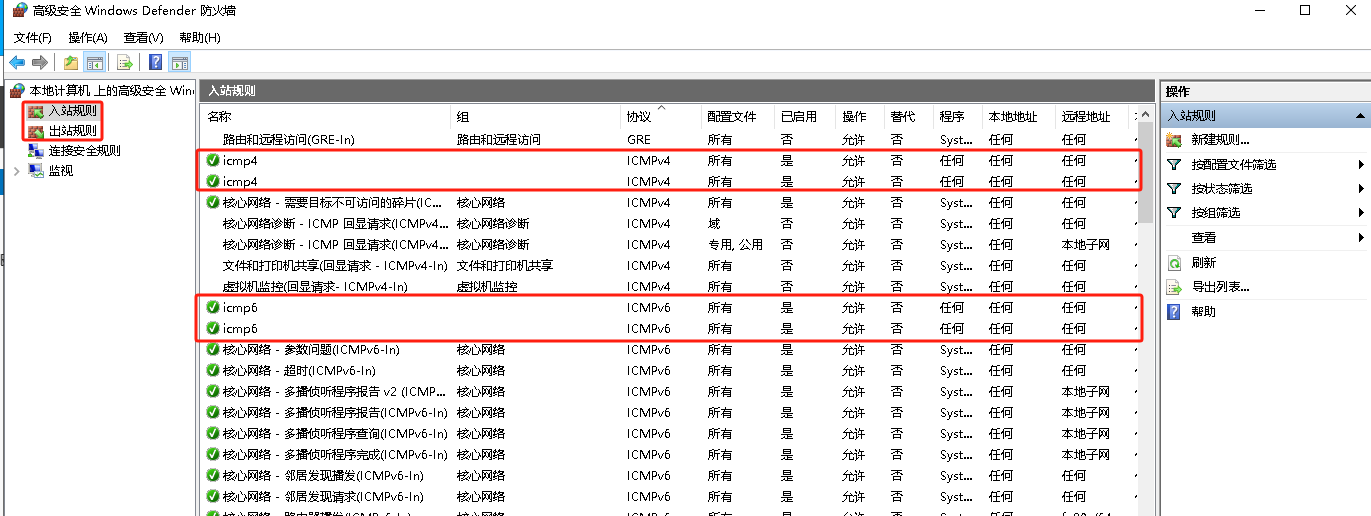Screen dimensions: 1371x516
Task: Click the blue question mark Help toolbar icon
Action: tap(156, 63)
